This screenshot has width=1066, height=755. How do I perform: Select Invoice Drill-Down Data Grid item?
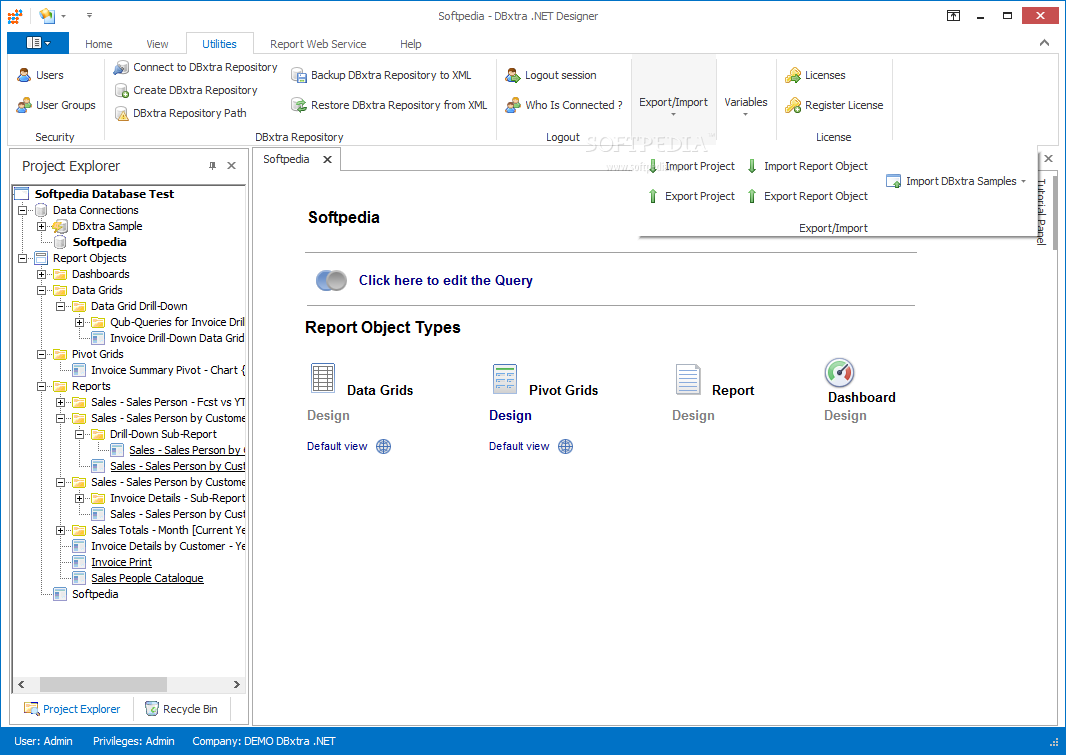(x=177, y=338)
